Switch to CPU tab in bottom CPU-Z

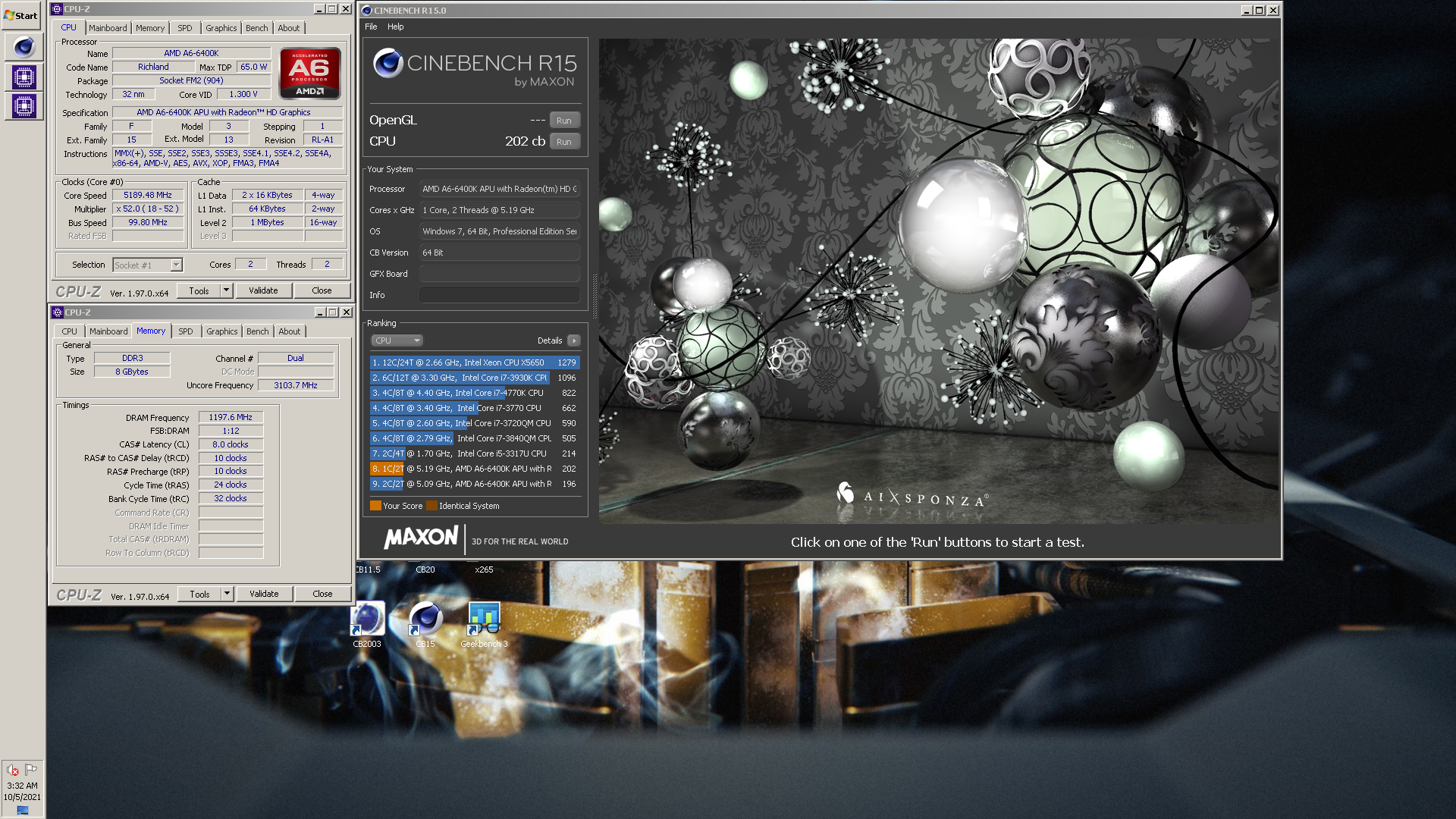tap(70, 331)
